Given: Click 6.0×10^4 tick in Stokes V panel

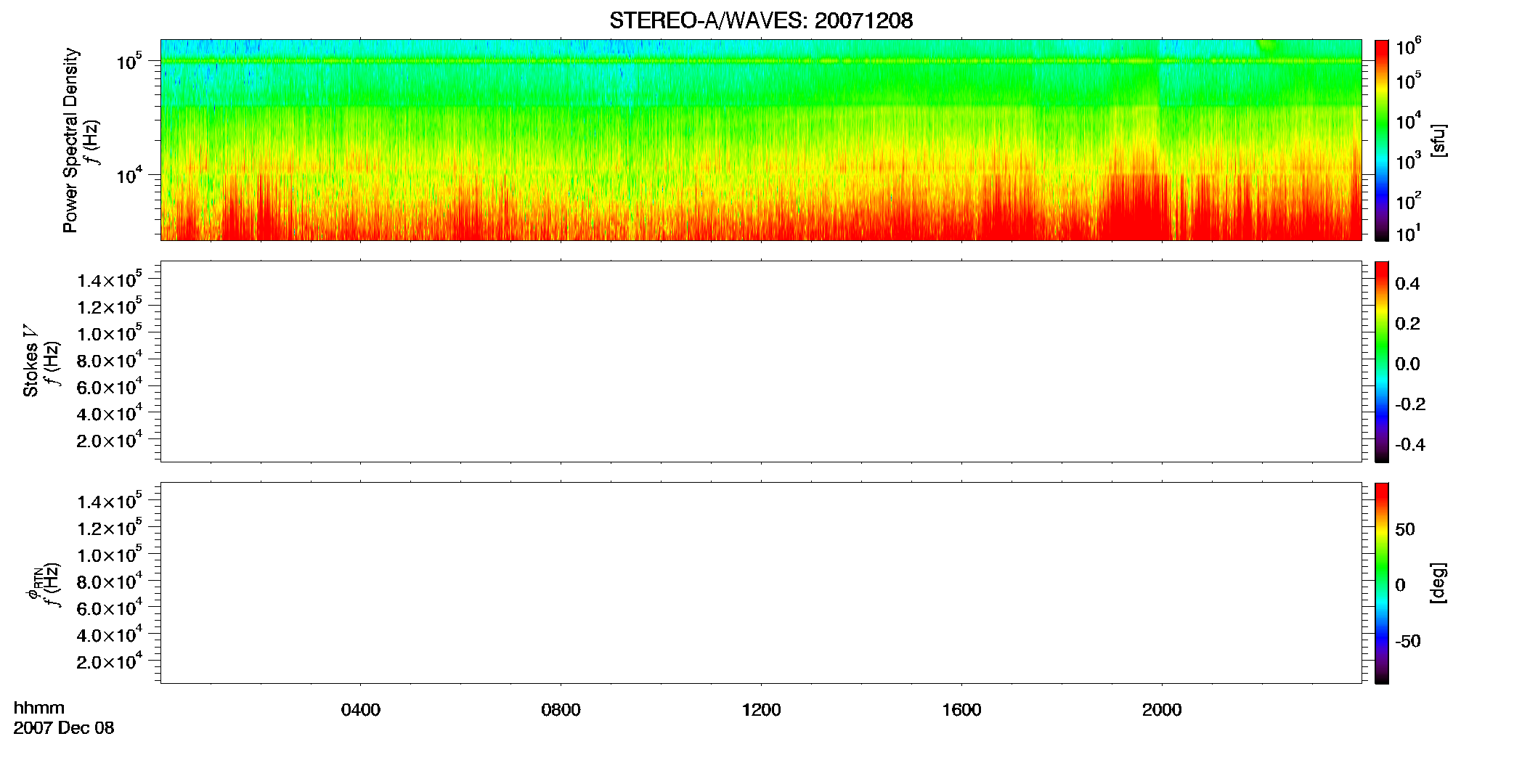Looking at the screenshot, I should (109, 387).
